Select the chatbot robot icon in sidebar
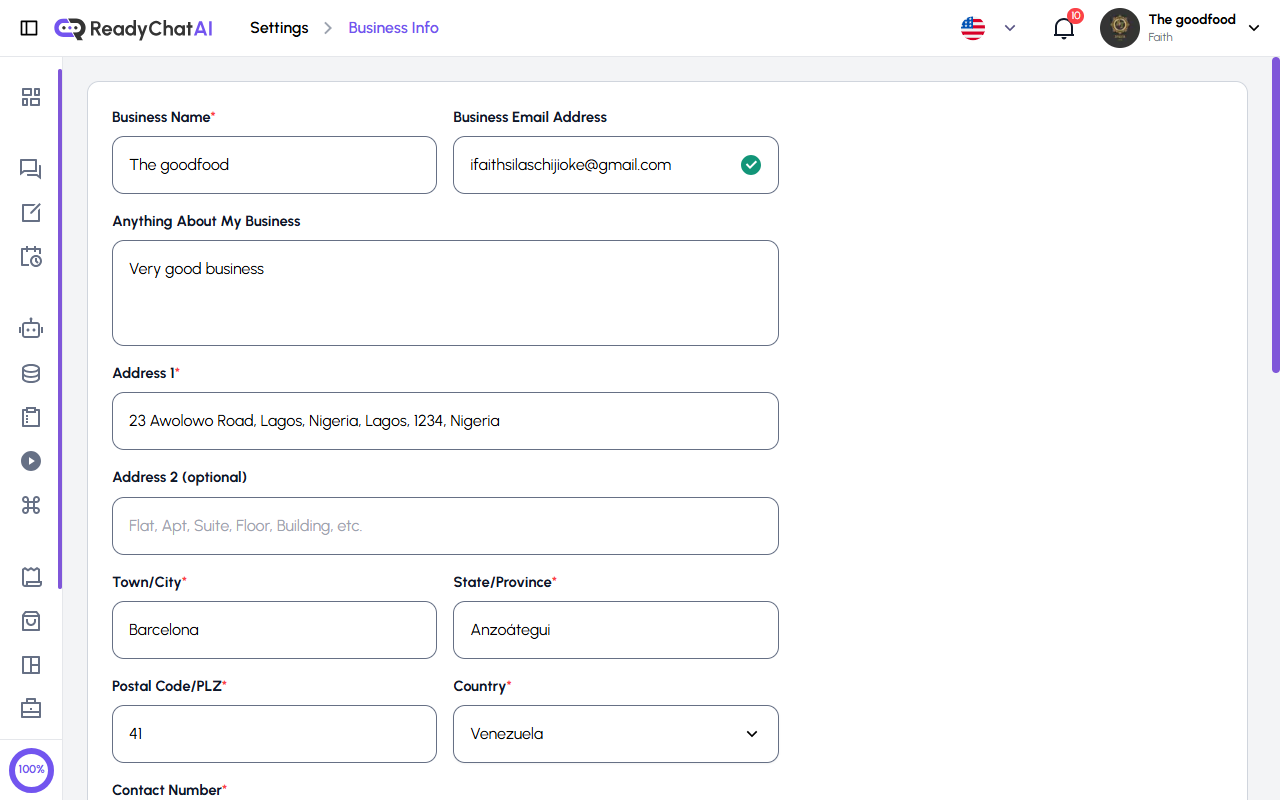 (x=31, y=328)
